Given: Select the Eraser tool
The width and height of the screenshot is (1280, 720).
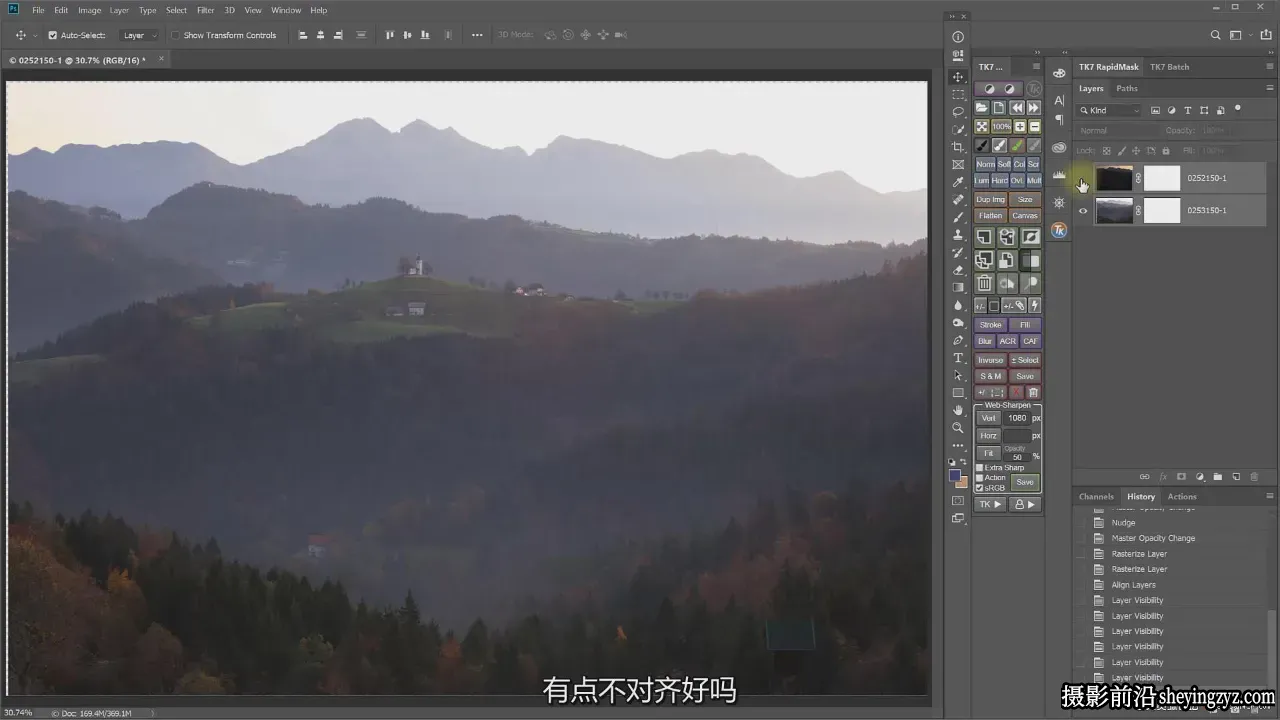Looking at the screenshot, I should click(958, 270).
